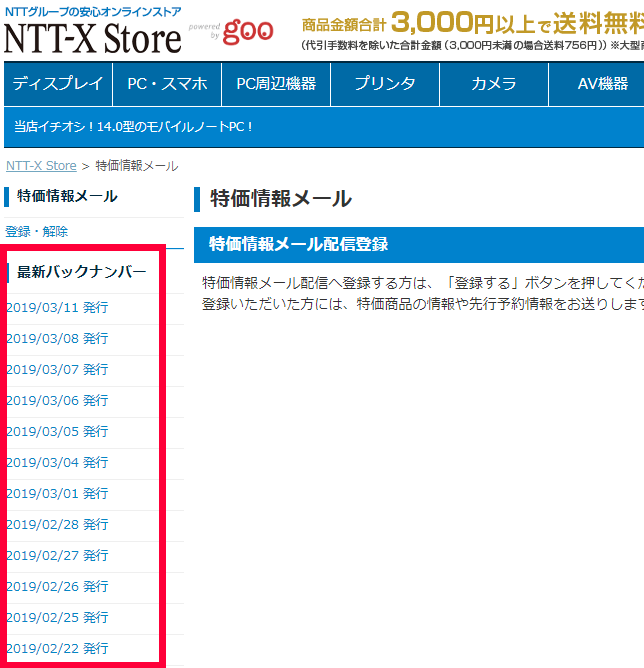Open the PC・スマホ category menu
Image resolution: width=644 pixels, height=668 pixels.
(167, 84)
